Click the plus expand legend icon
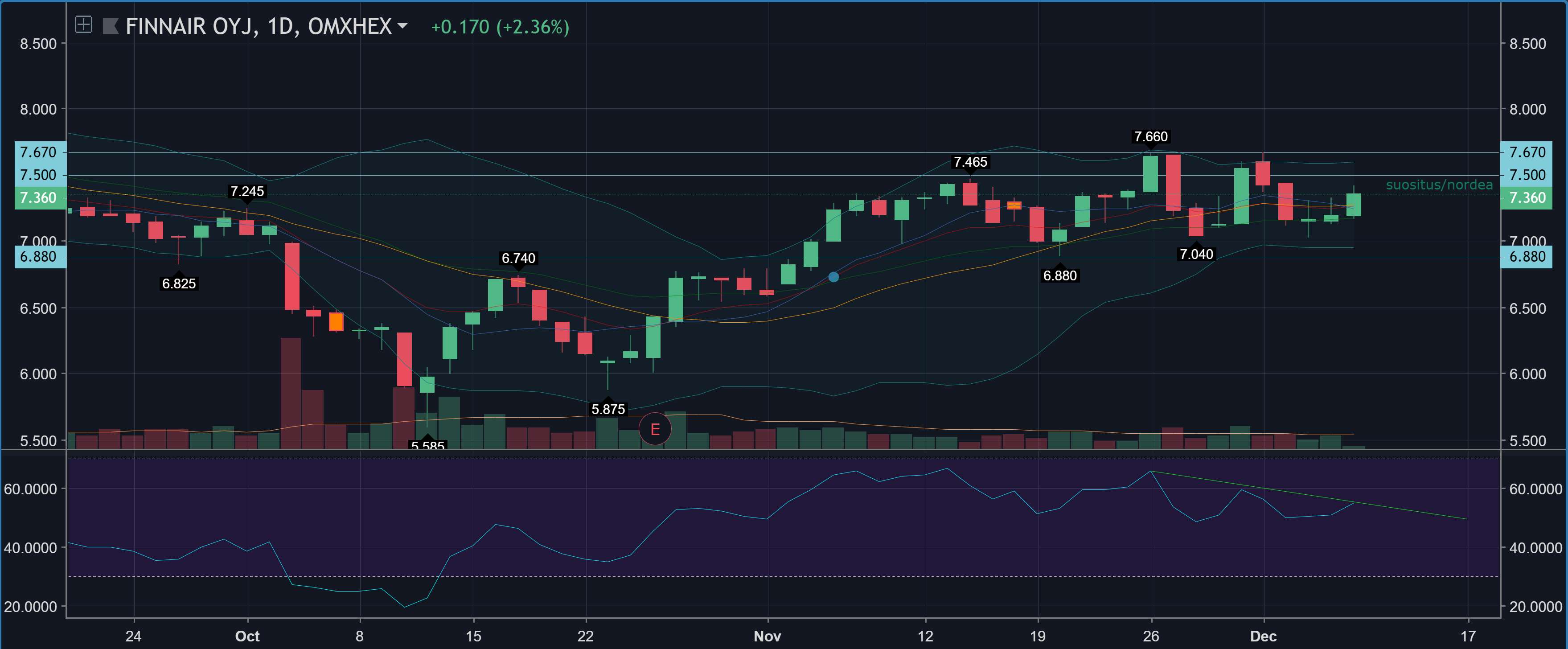The height and width of the screenshot is (649, 1568). [83, 25]
